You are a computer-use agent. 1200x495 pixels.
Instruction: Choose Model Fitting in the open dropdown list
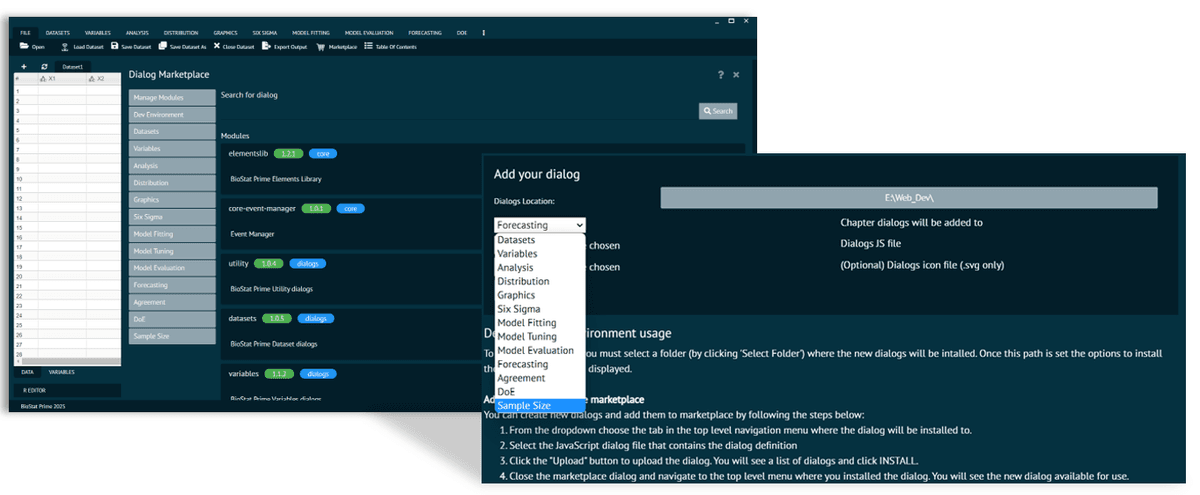click(x=540, y=323)
